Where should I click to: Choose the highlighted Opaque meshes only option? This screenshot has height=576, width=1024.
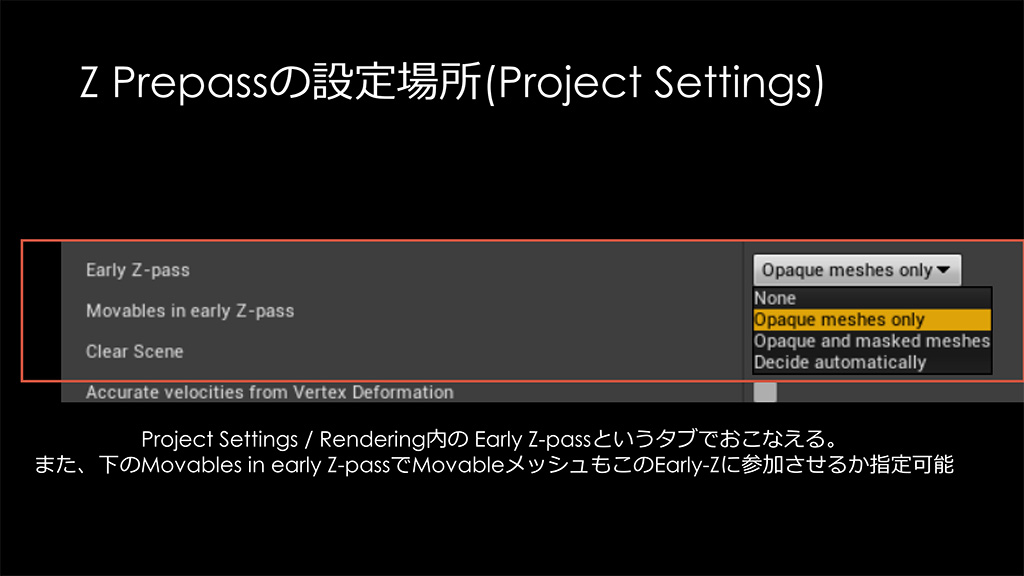click(840, 320)
